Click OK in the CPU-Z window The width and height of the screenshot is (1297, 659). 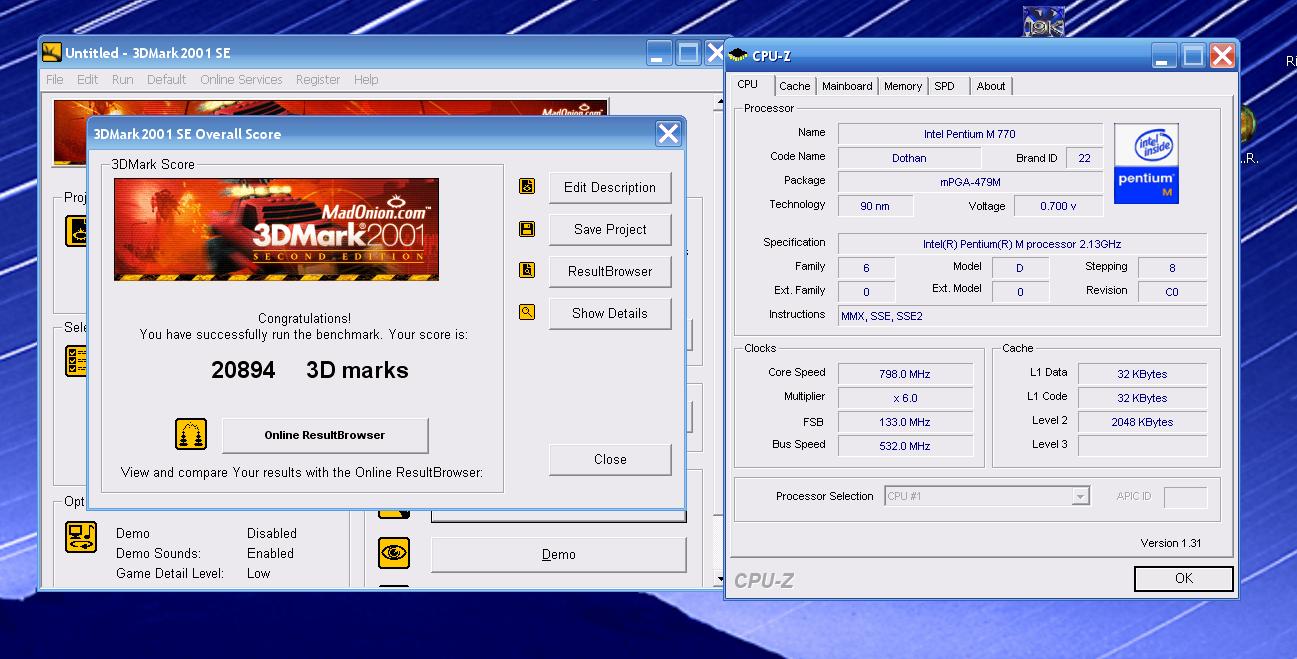point(1184,578)
